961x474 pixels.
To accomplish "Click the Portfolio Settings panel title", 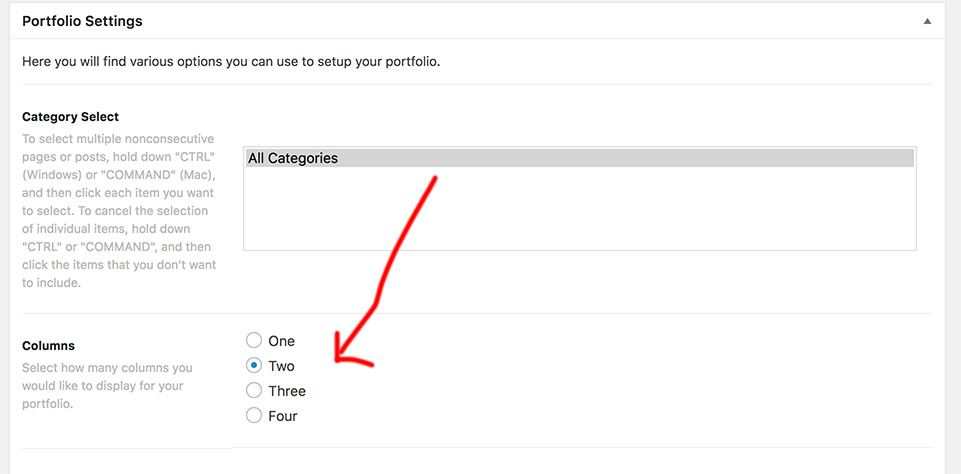I will (82, 21).
